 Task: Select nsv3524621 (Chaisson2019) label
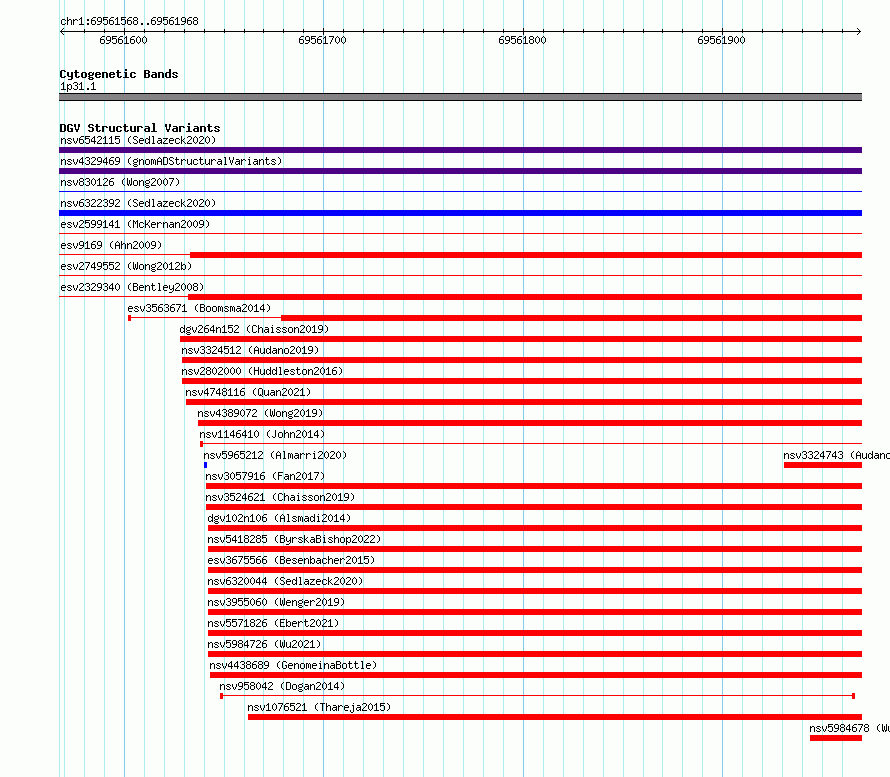(280, 497)
